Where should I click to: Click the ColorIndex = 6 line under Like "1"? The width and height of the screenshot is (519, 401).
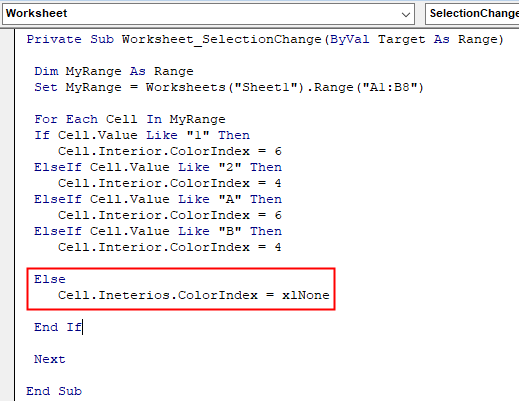coord(170,151)
